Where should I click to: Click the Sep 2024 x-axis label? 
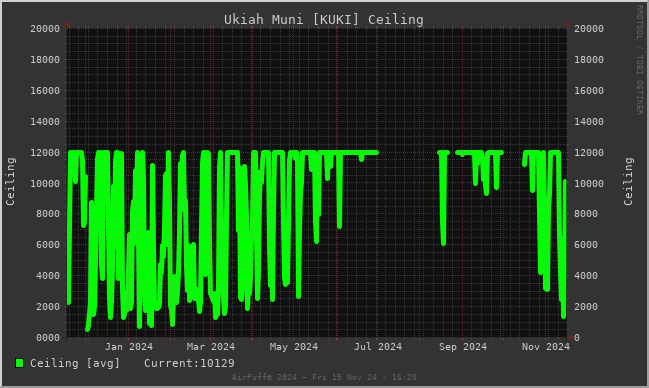click(463, 347)
